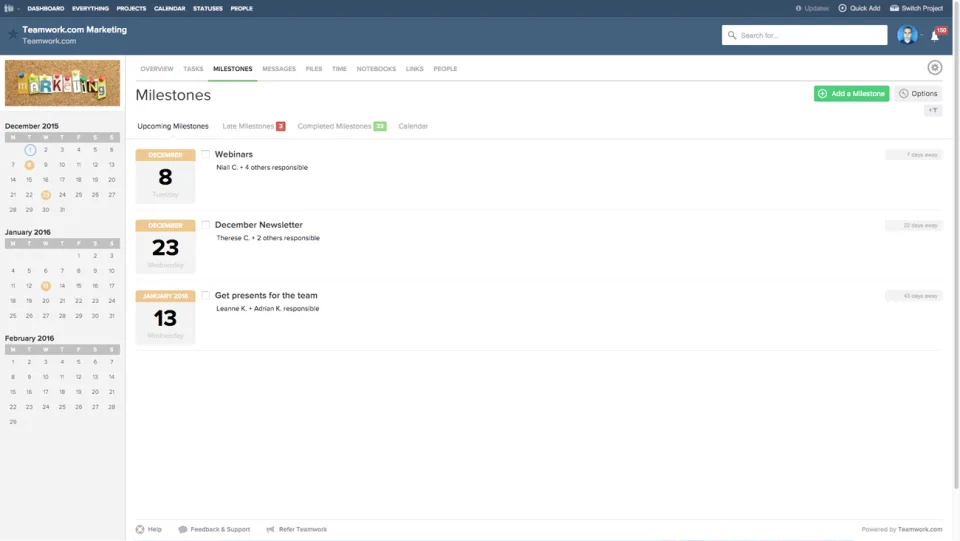960x541 pixels.
Task: Open Statuses in the top menu
Action: tap(208, 9)
